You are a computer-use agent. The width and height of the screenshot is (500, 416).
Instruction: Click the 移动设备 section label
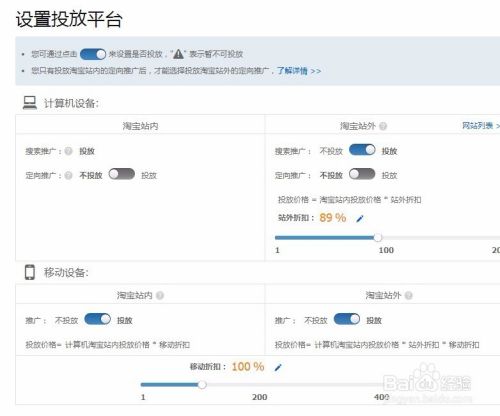point(66,273)
